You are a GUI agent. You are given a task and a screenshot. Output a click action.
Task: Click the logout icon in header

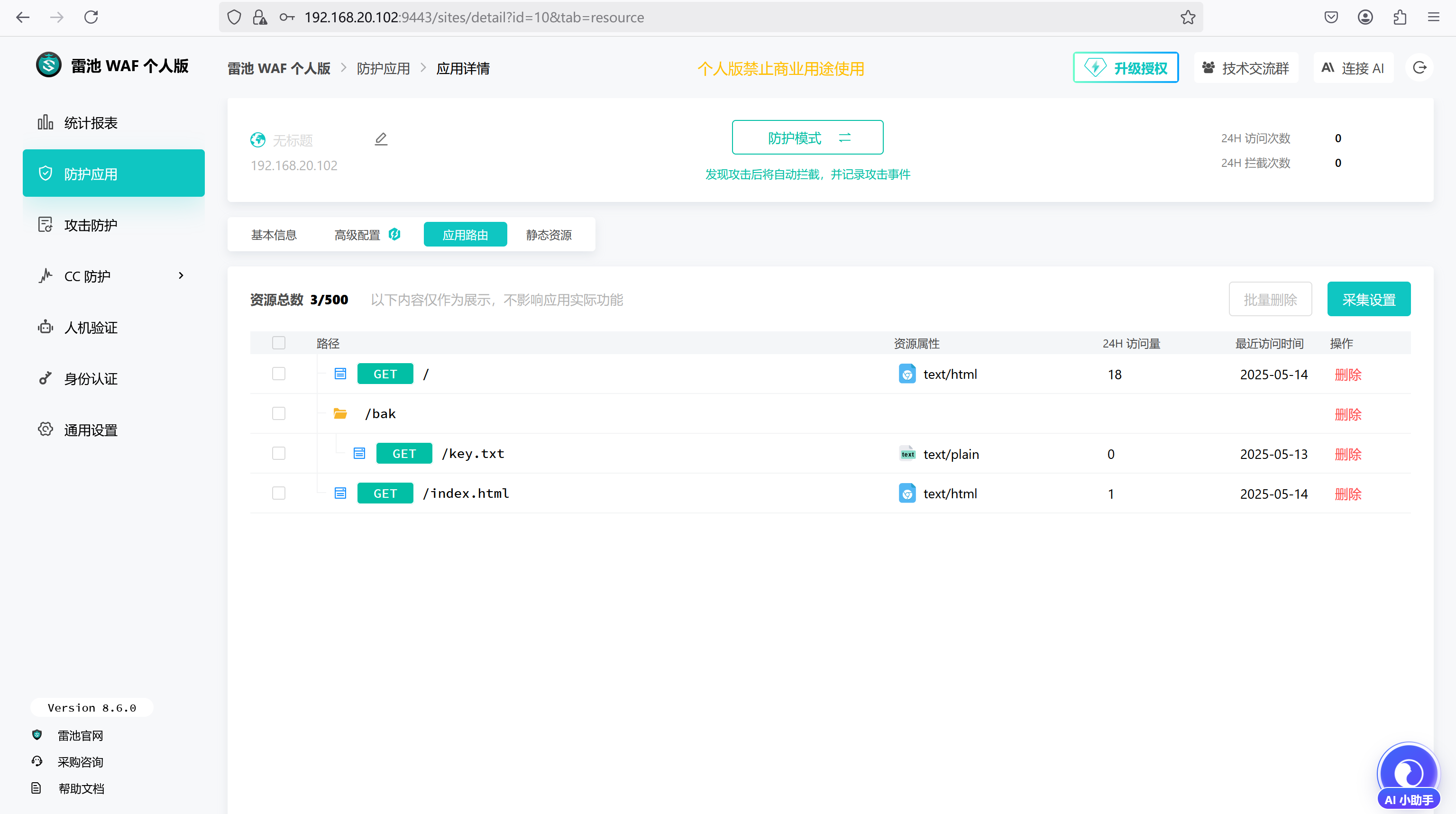tap(1419, 68)
